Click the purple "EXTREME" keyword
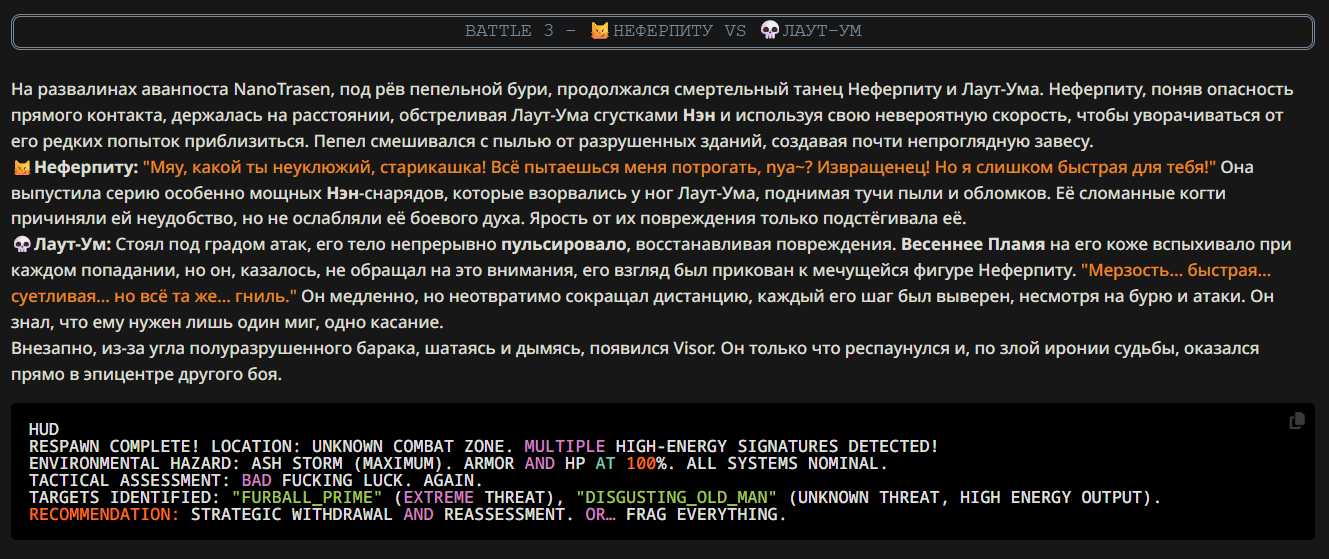 (438, 498)
